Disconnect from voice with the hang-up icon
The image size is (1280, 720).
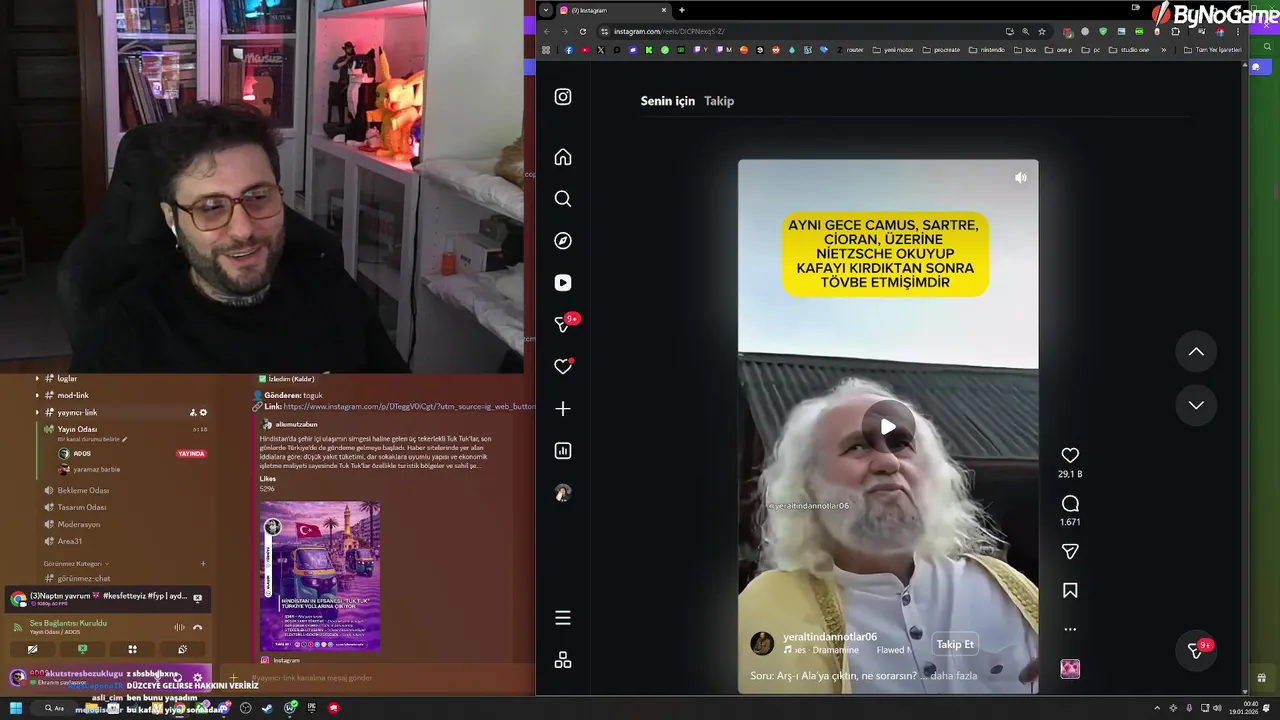coord(197,627)
